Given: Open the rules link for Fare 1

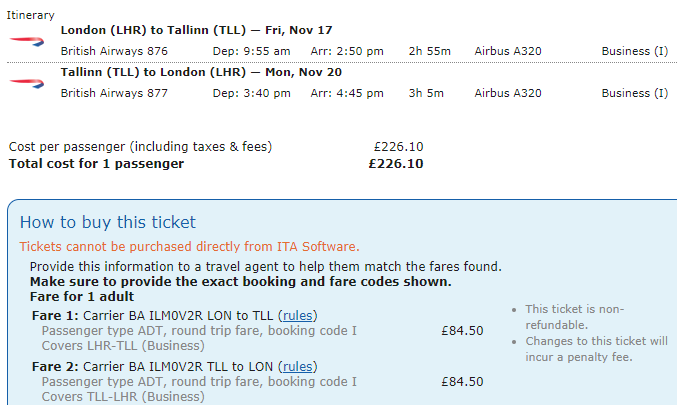Looking at the screenshot, I should coord(298,316).
